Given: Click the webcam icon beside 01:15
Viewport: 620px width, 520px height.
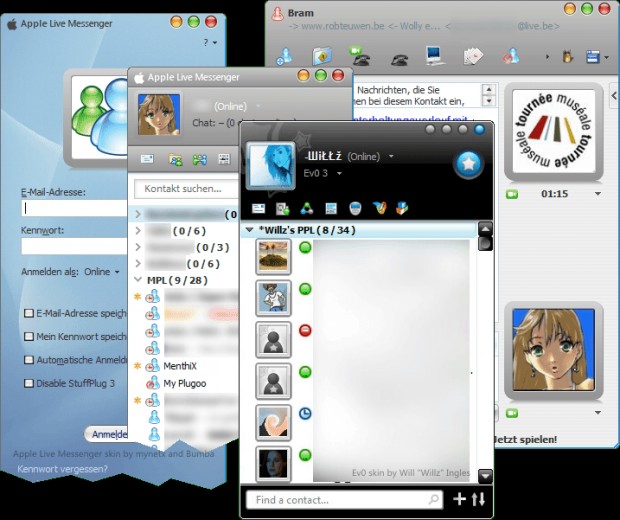Looking at the screenshot, I should pos(512,194).
